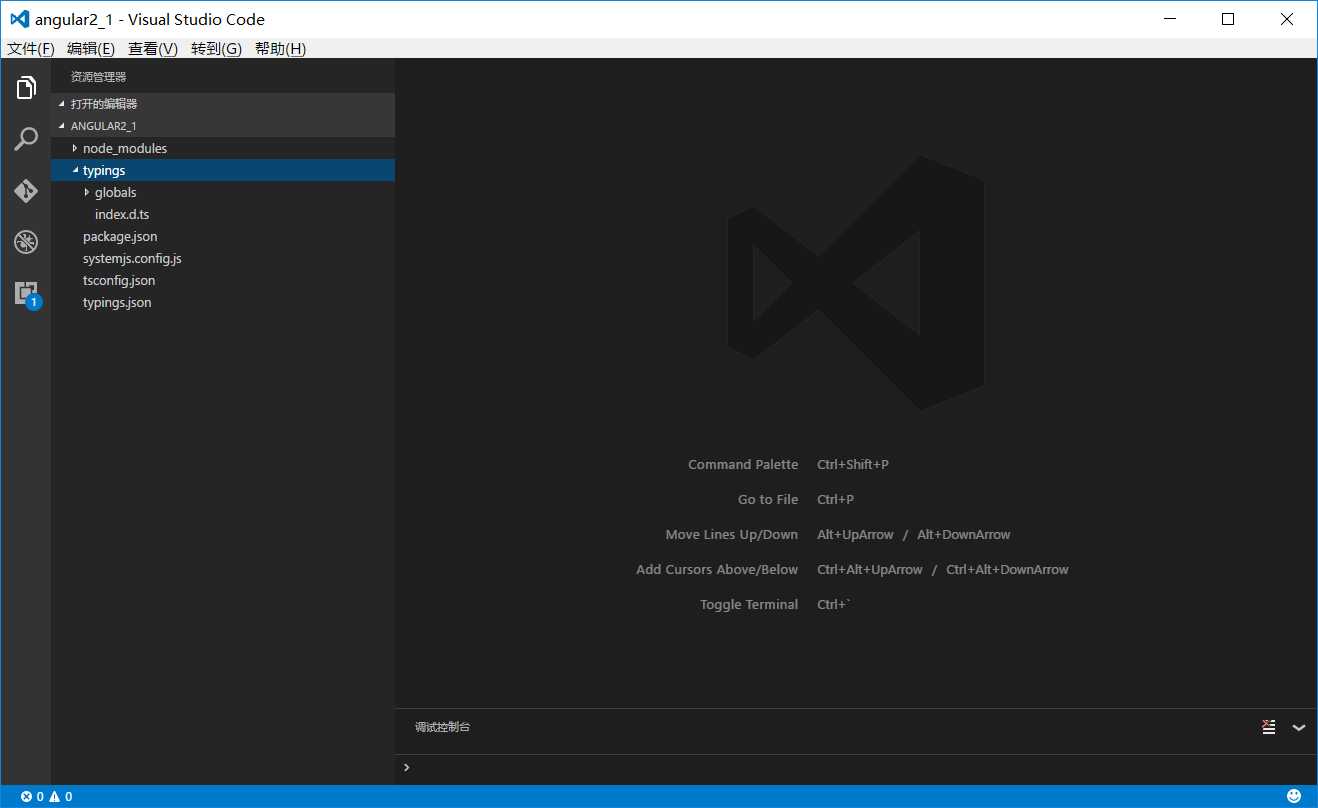
Task: Clear the debug console output icon
Action: tap(1269, 727)
